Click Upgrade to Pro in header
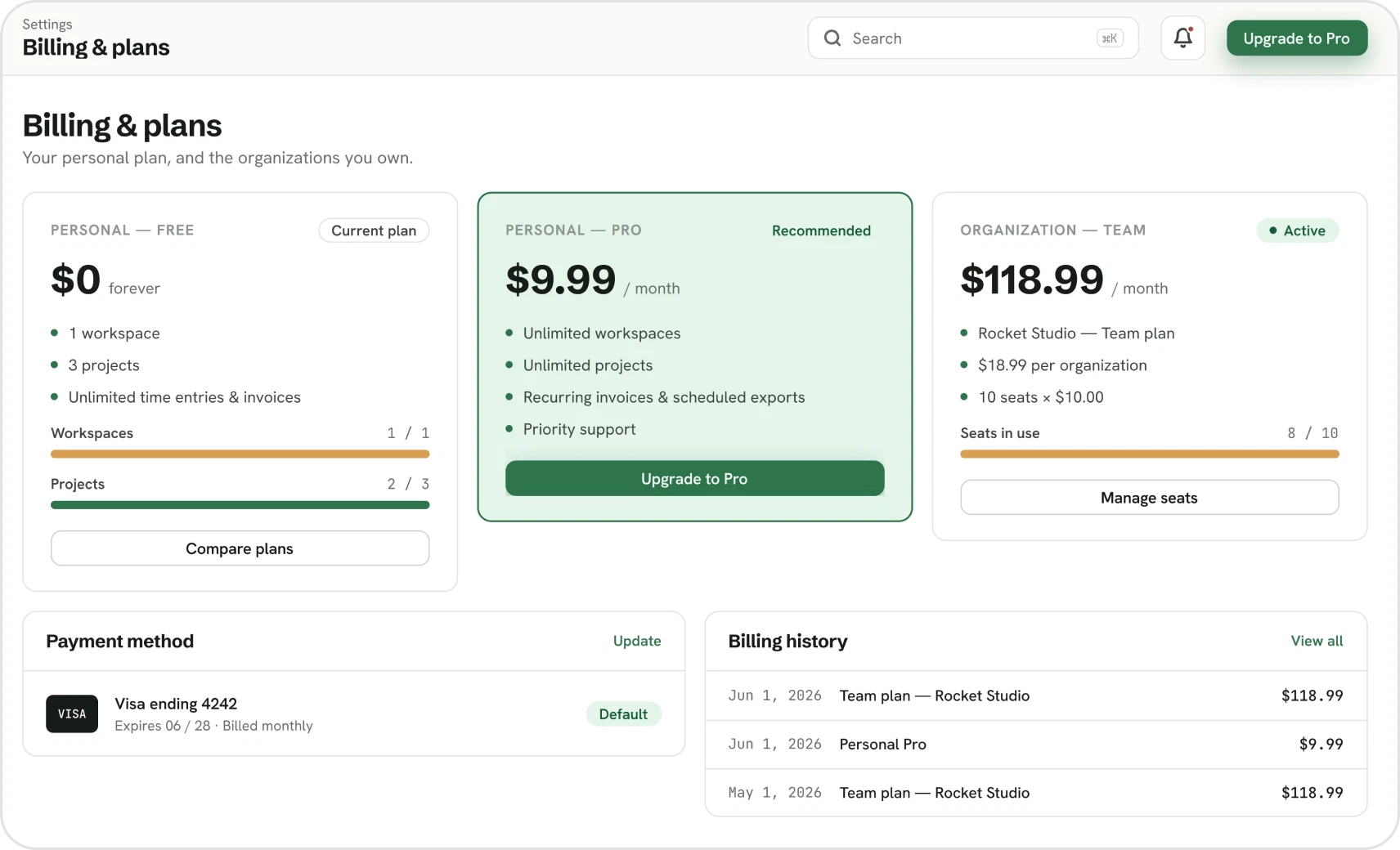The image size is (1400, 850). pyautogui.click(x=1296, y=38)
